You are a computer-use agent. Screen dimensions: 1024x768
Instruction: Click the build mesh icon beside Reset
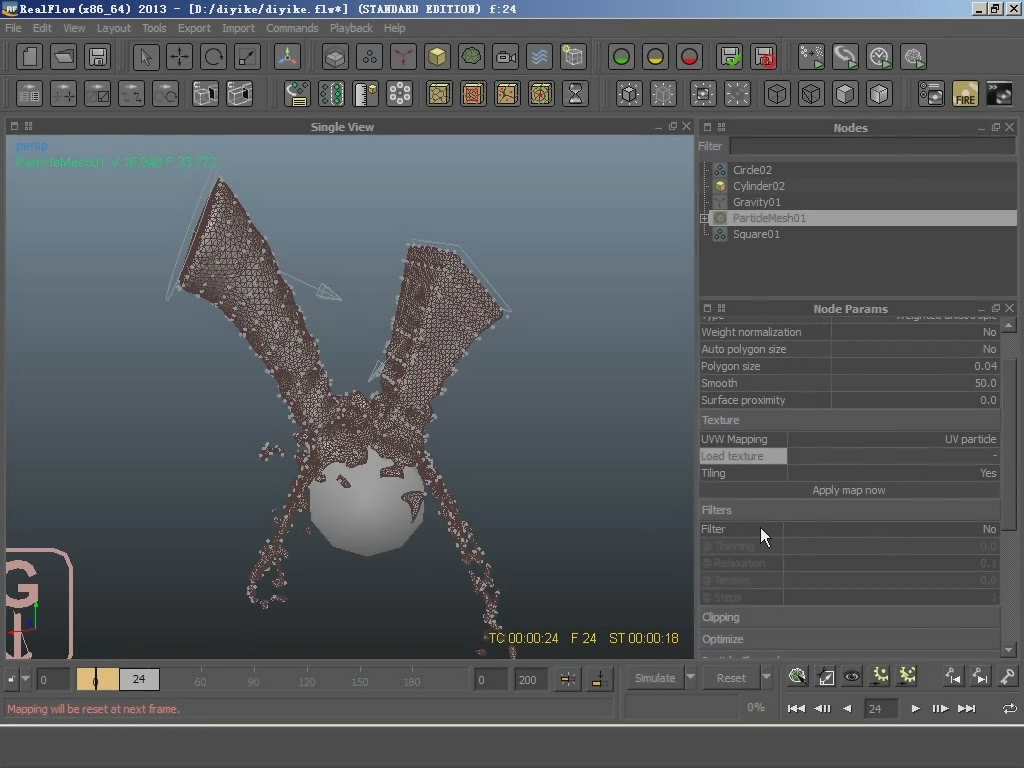[x=797, y=677]
